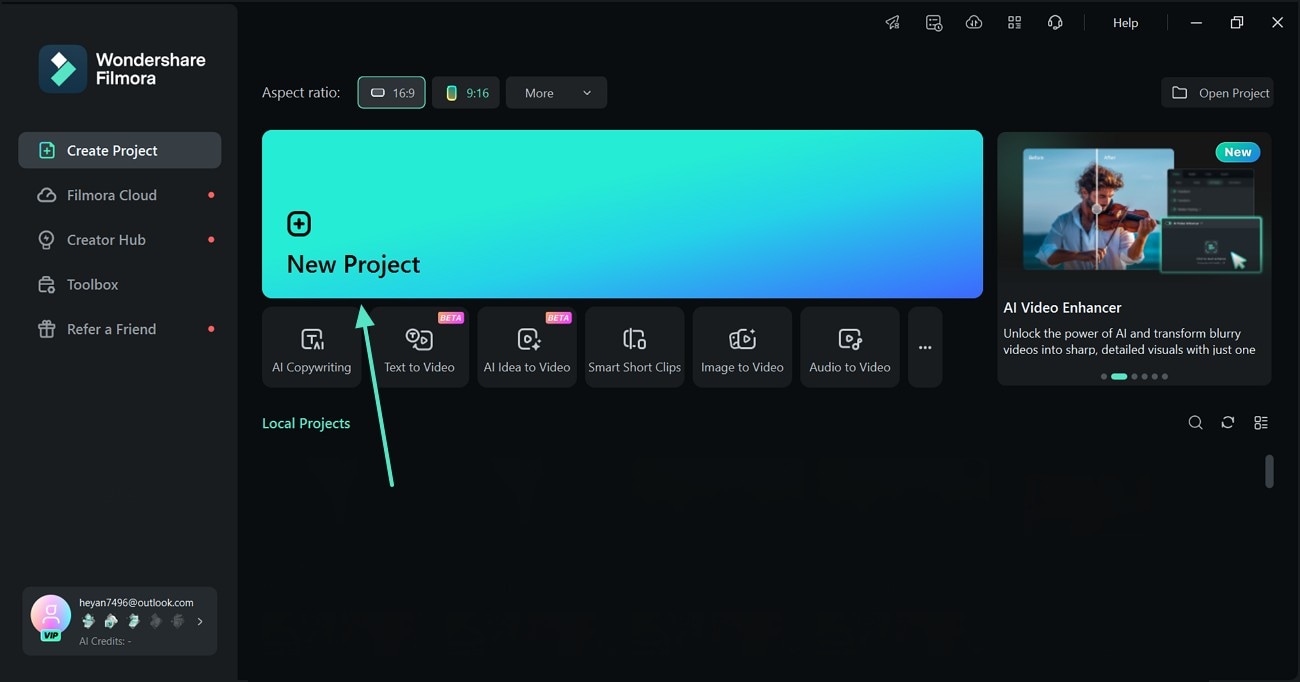Select 16:9 aspect ratio
Image resolution: width=1300 pixels, height=682 pixels.
(392, 93)
